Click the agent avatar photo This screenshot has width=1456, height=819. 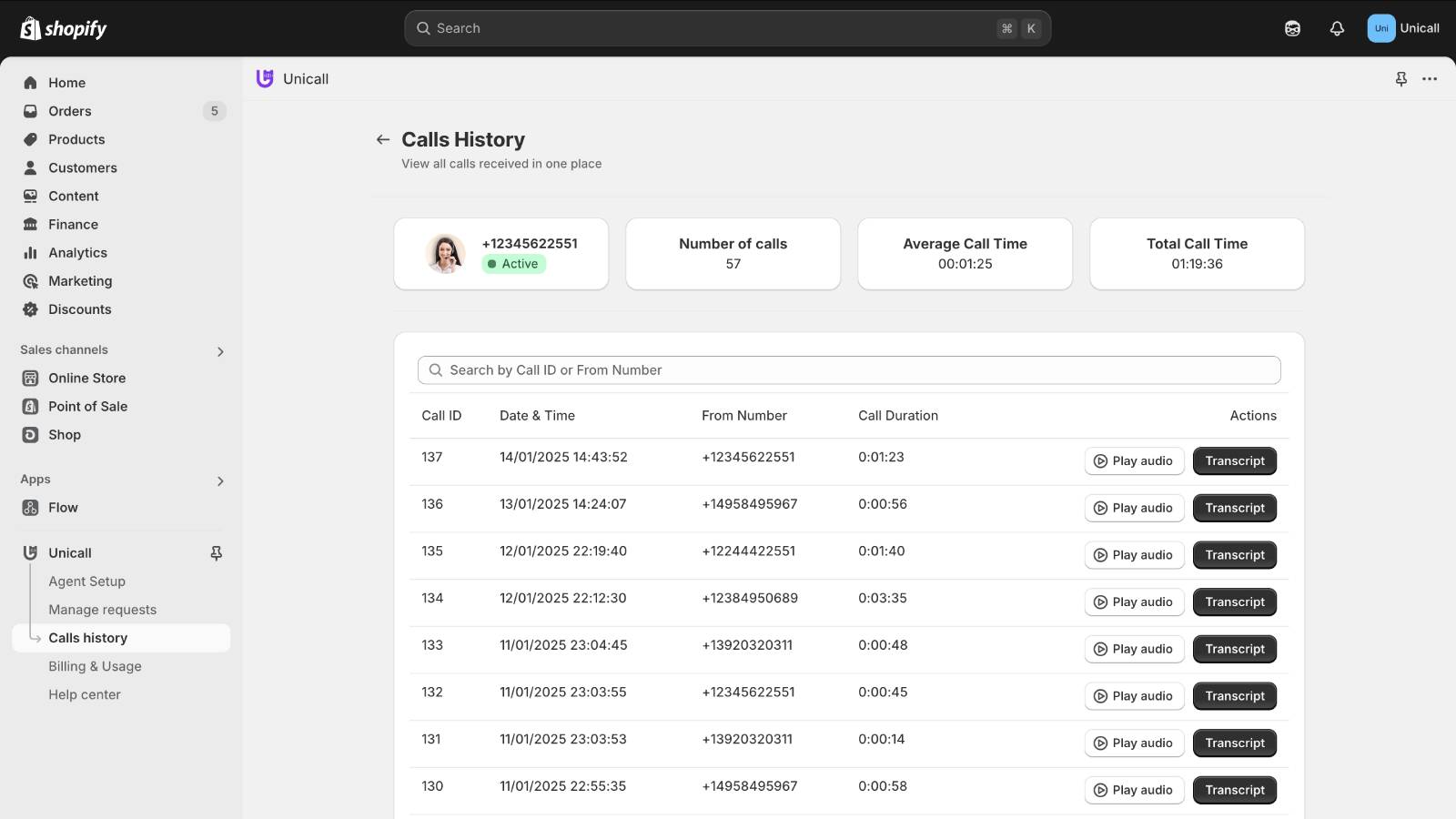tap(445, 254)
